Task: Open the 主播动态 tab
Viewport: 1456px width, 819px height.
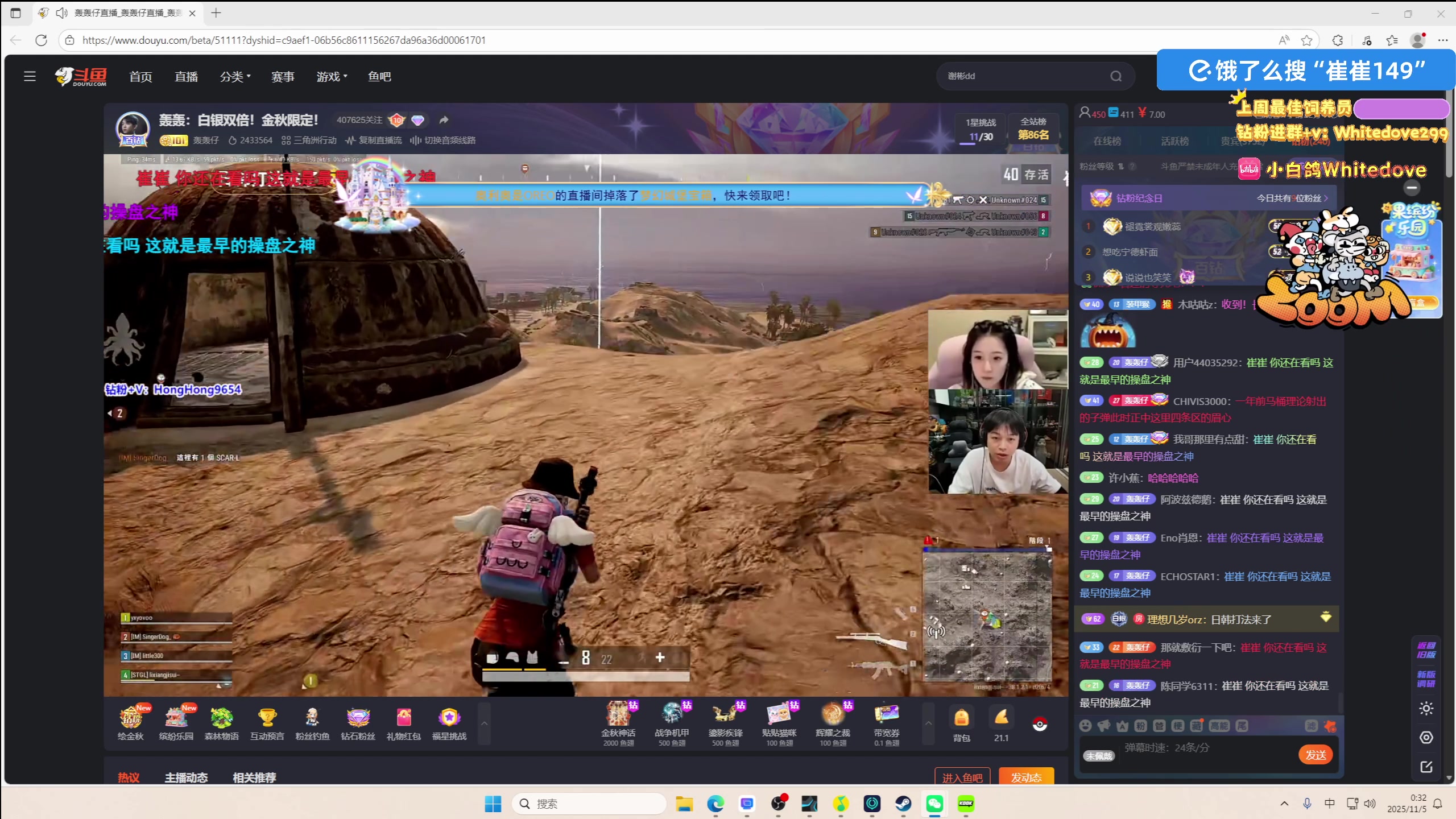Action: 186,777
